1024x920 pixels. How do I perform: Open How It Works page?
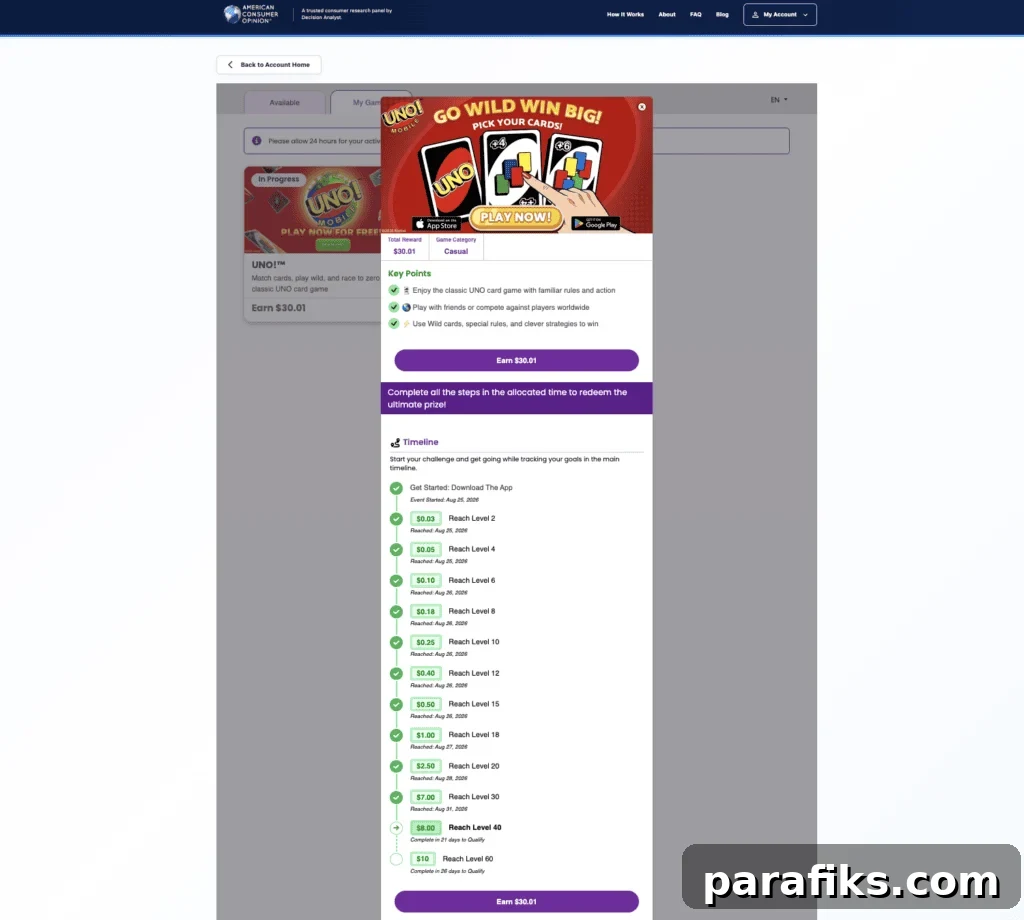(625, 14)
